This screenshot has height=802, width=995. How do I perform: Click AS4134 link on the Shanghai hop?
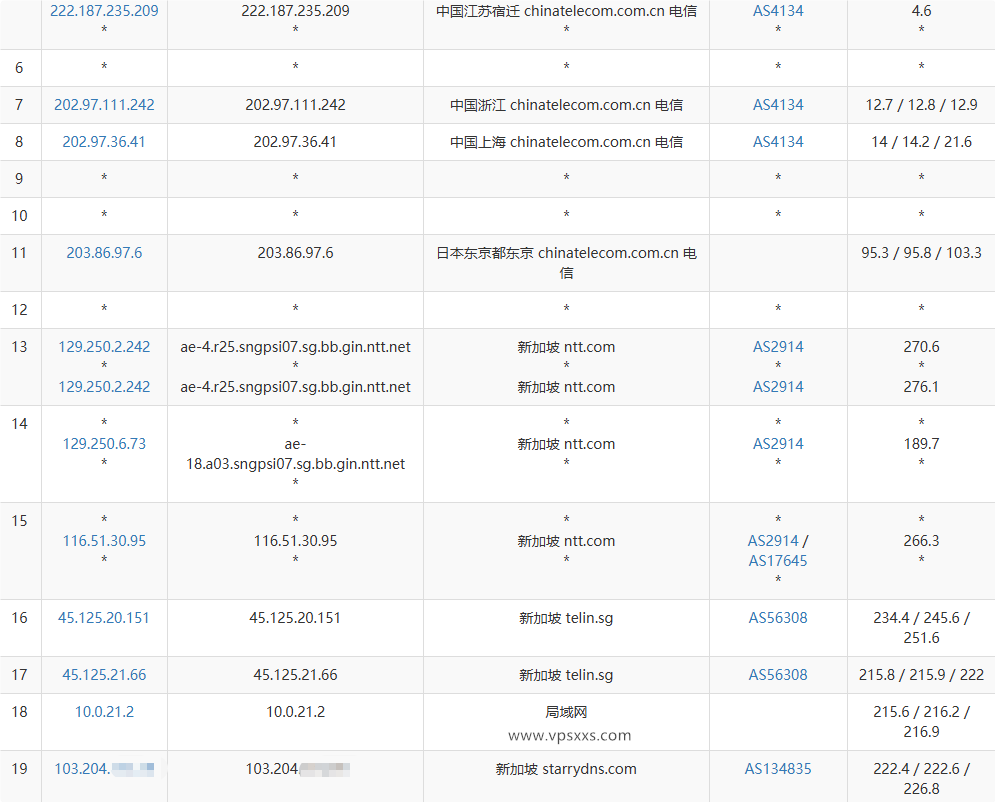pos(778,141)
